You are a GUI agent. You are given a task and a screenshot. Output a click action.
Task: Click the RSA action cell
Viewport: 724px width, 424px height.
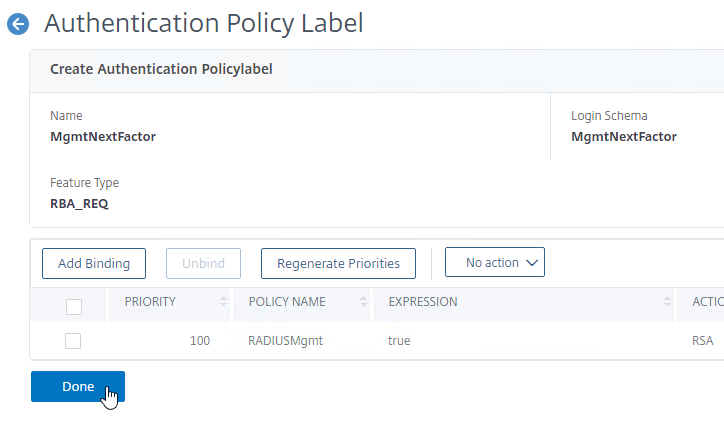702,341
